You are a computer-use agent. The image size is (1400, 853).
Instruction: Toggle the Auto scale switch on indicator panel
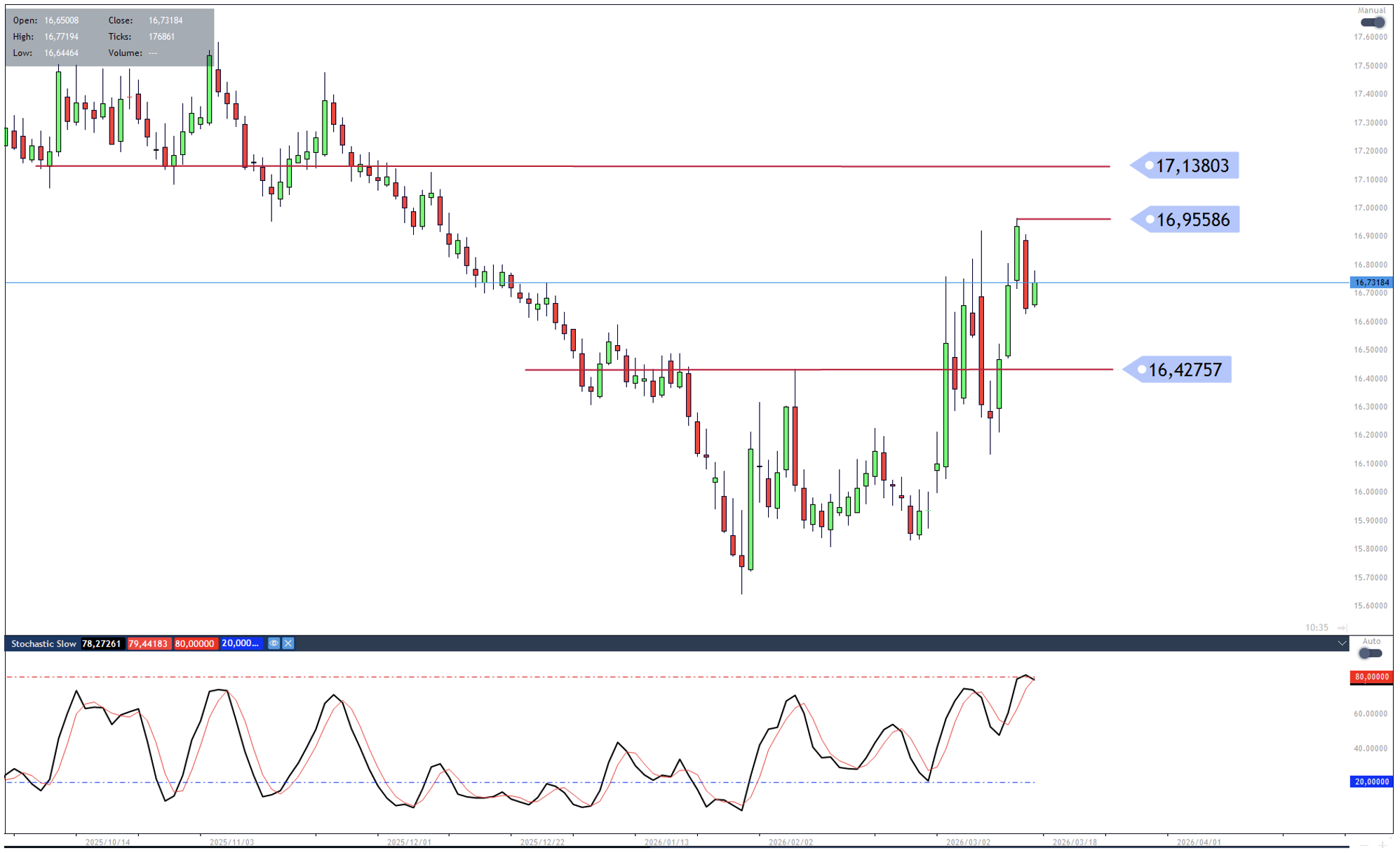(1370, 653)
